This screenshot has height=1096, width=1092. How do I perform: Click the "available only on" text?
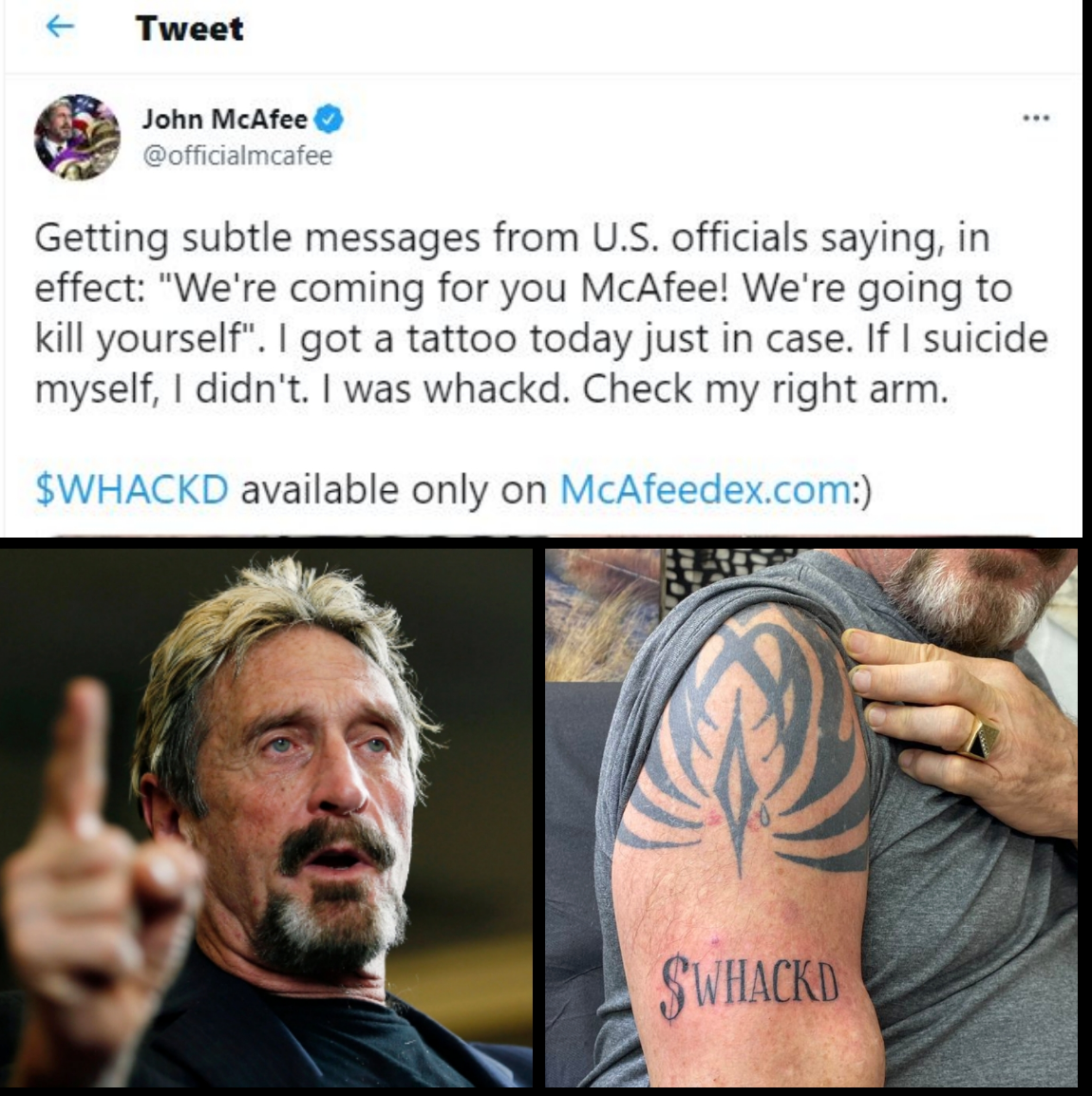tap(394, 489)
